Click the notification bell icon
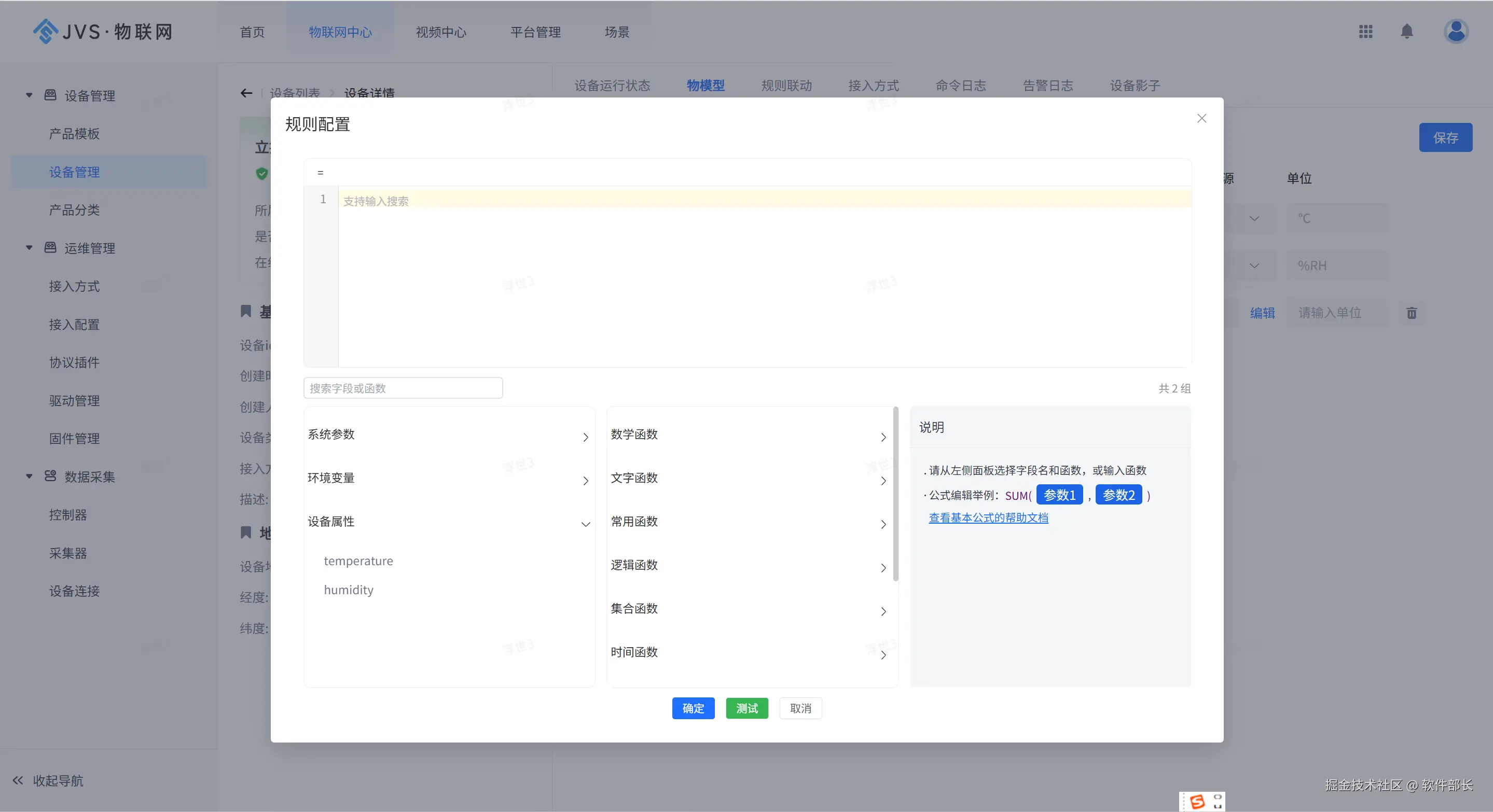The image size is (1493, 812). [x=1407, y=31]
